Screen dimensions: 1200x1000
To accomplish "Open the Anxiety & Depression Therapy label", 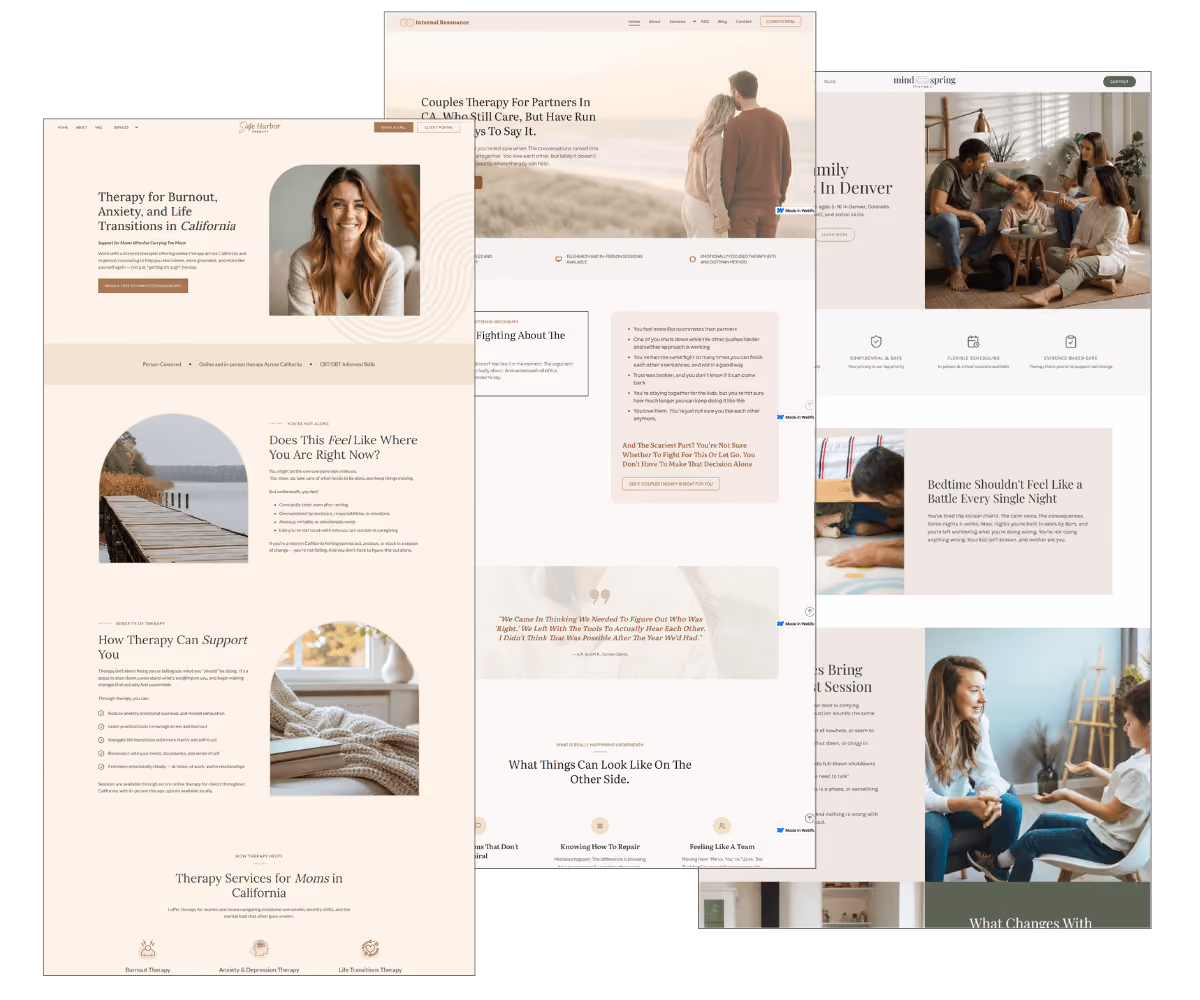I will click(259, 970).
